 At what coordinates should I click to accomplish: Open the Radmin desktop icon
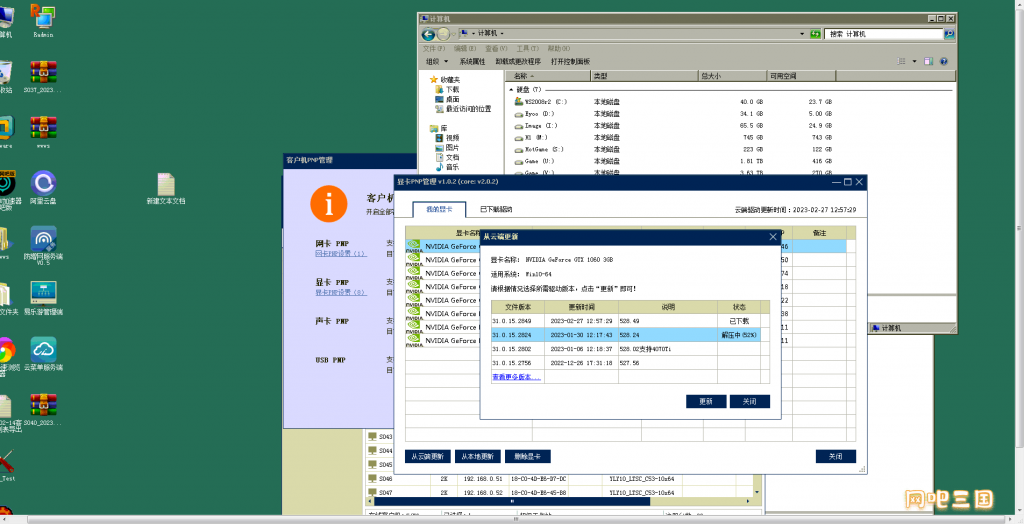click(43, 20)
